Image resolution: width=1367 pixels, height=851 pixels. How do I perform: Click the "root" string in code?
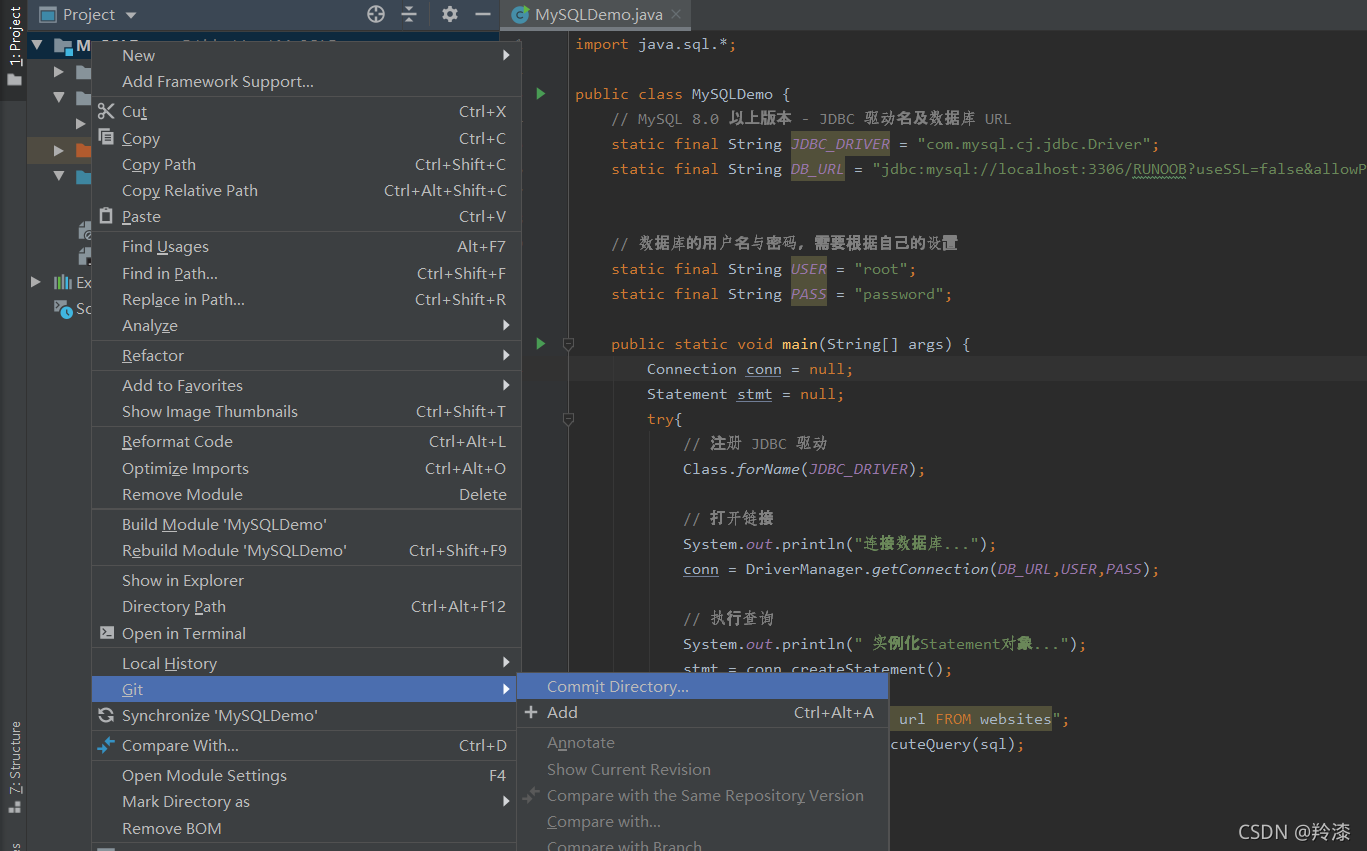[x=881, y=269]
